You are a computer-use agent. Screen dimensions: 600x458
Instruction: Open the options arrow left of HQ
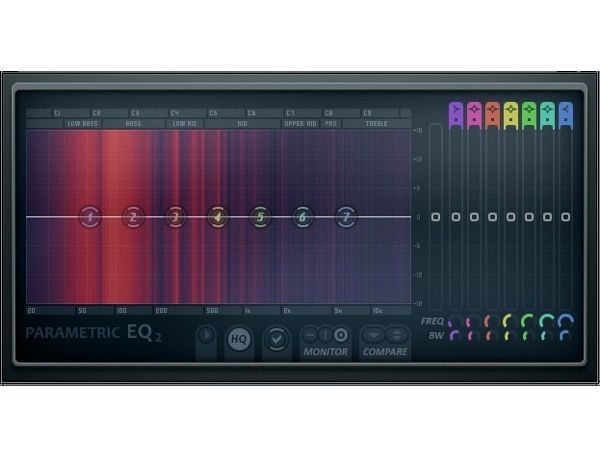coord(206,338)
